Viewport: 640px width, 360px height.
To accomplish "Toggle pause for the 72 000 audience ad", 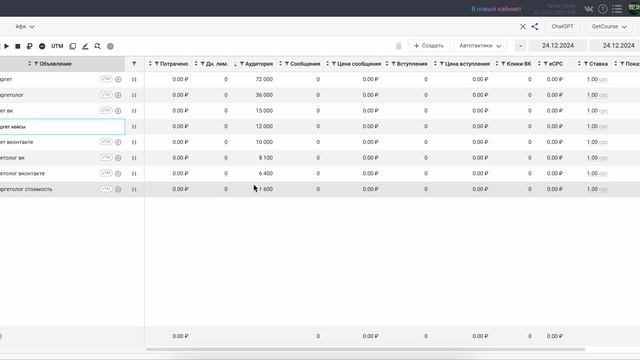I will point(134,80).
